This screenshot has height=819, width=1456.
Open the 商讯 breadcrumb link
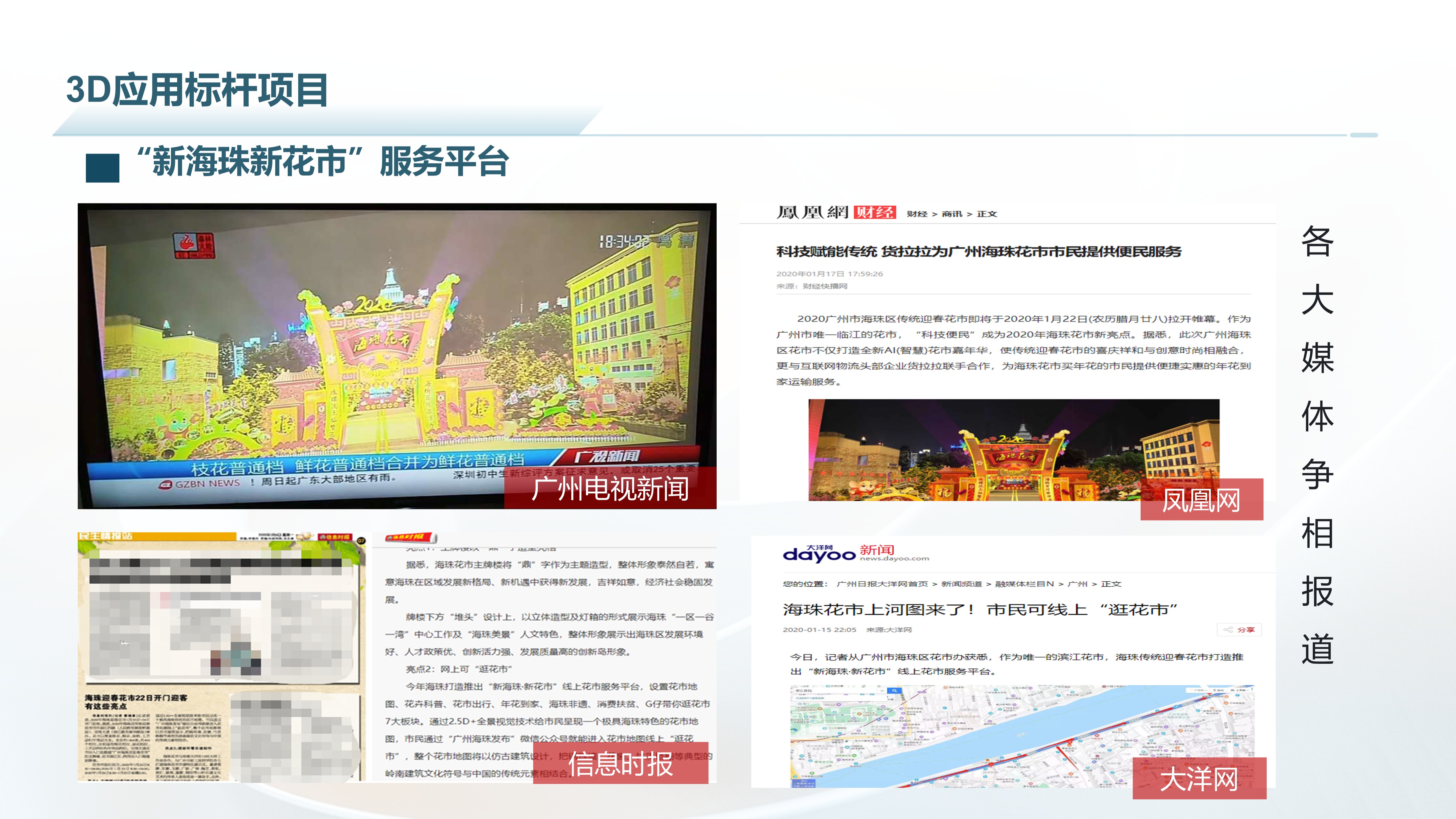952,214
